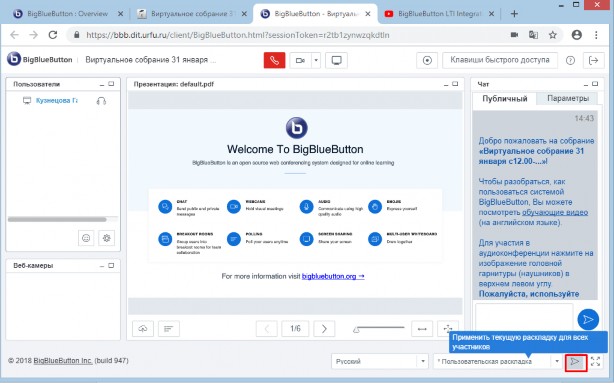Image resolution: width=614 pixels, height=383 pixels.
Task: Open a new browser tab
Action: (x=514, y=14)
